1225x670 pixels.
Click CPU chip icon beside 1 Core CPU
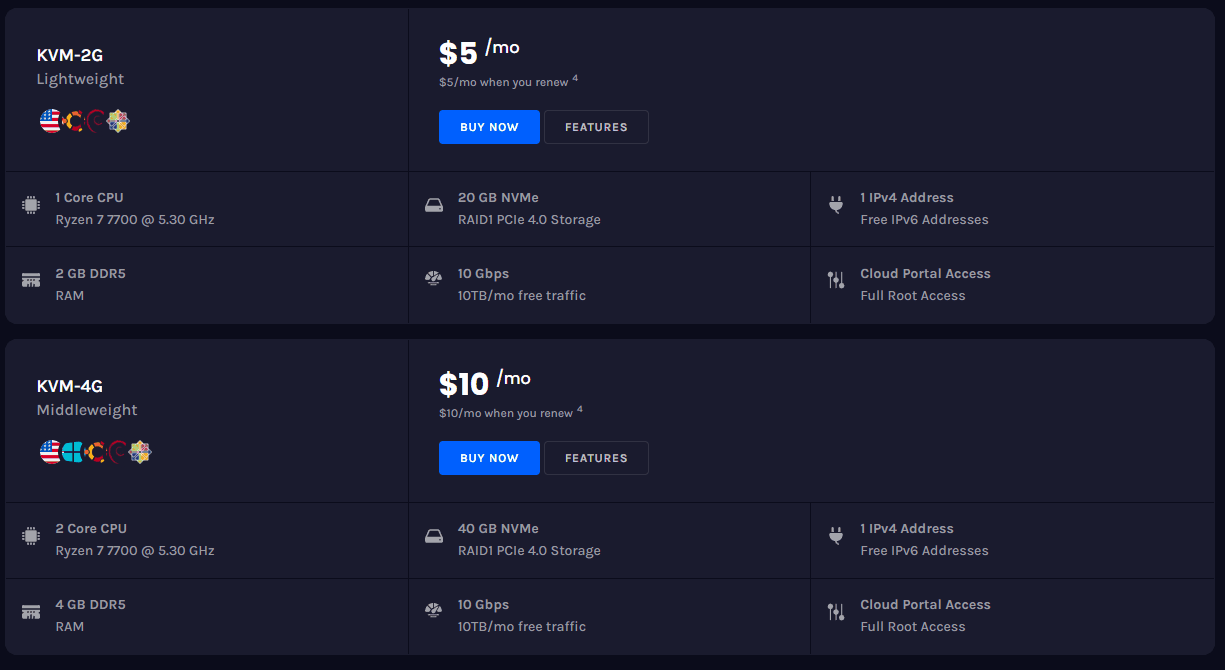(31, 205)
